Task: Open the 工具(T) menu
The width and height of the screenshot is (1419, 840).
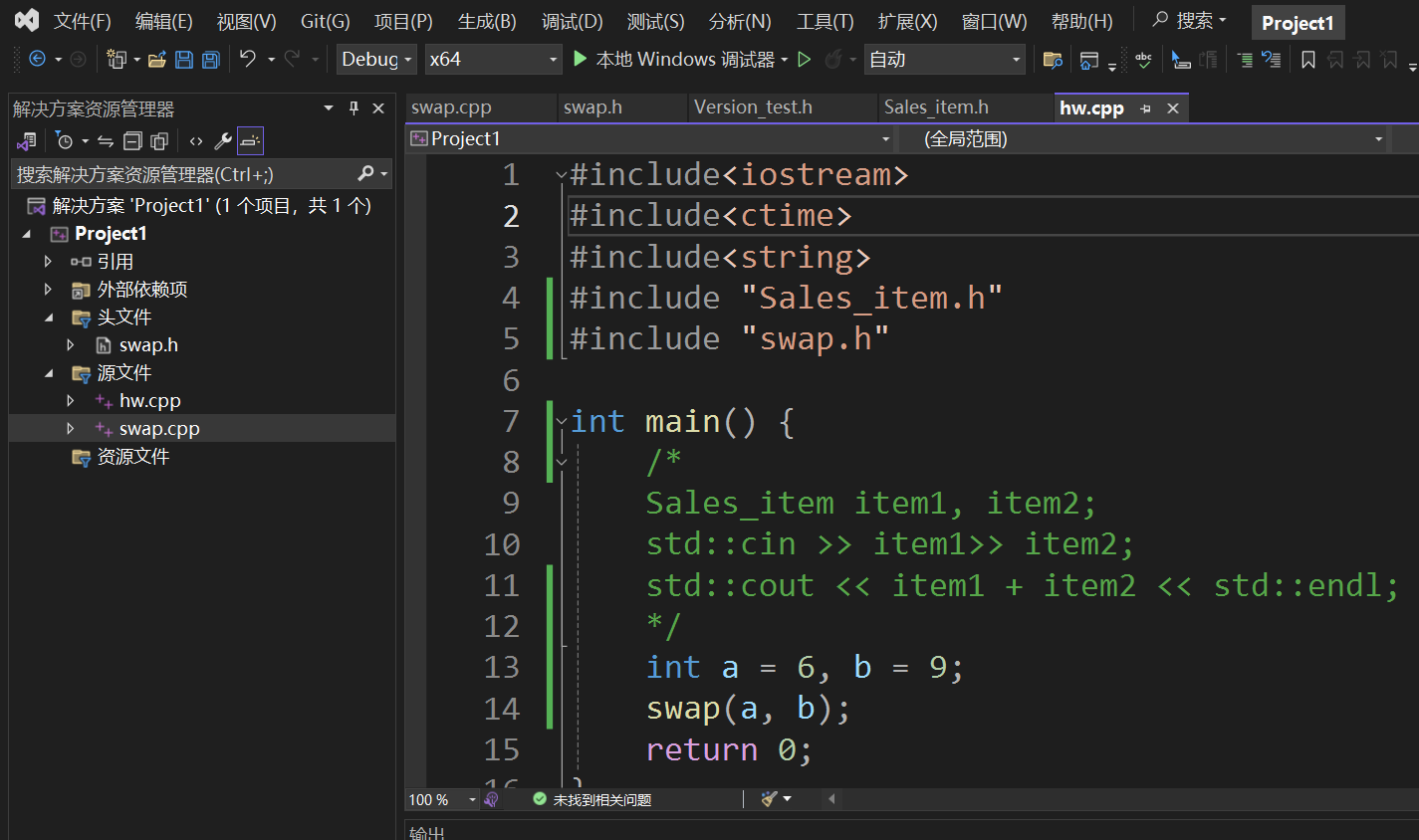Action: [x=826, y=21]
